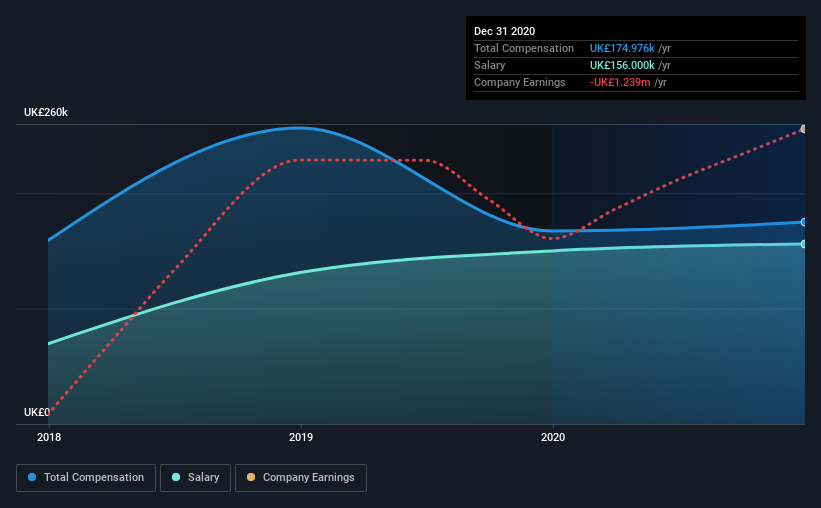Click the 2020 axis label
The height and width of the screenshot is (508, 821).
pyautogui.click(x=553, y=437)
